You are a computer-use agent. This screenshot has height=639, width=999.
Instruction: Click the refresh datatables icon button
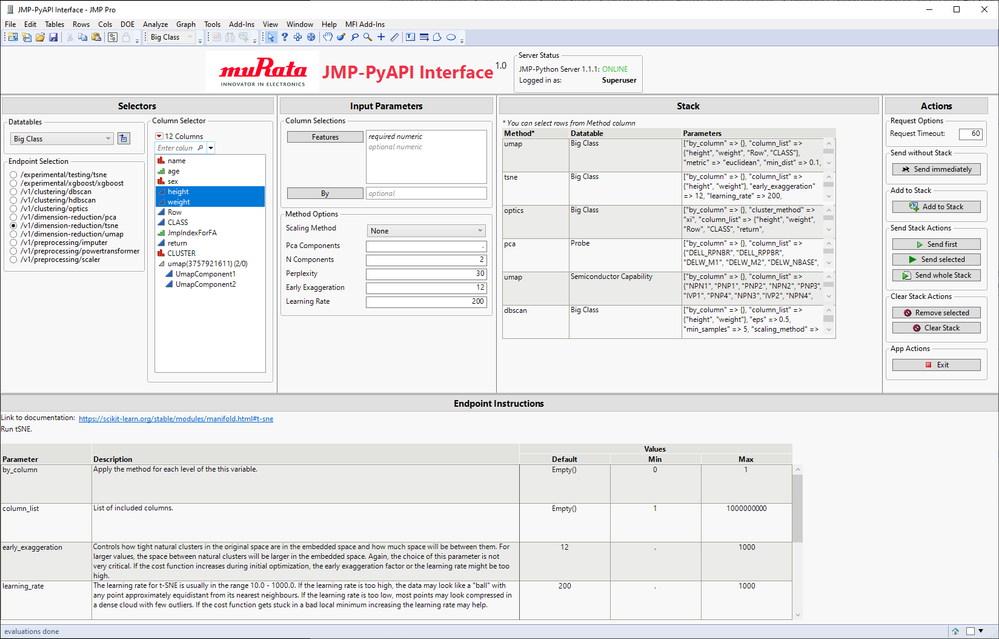coord(124,138)
